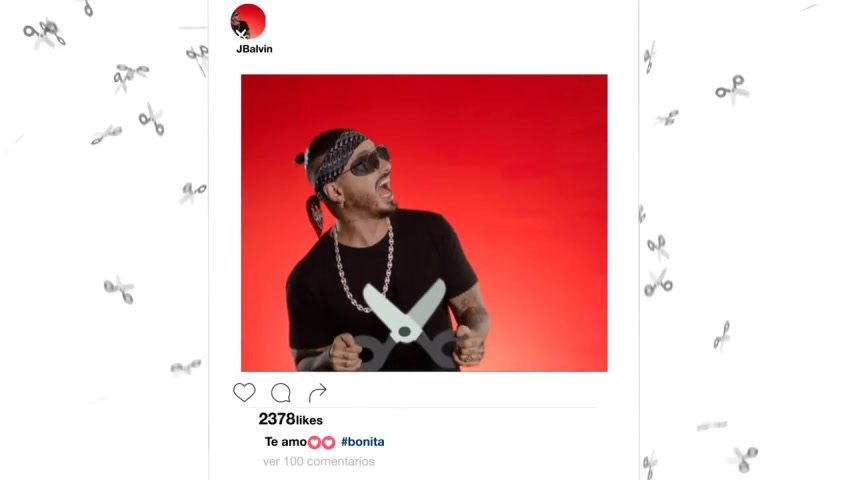
Task: Select the large scissors graphic on the shirt
Action: (x=407, y=326)
